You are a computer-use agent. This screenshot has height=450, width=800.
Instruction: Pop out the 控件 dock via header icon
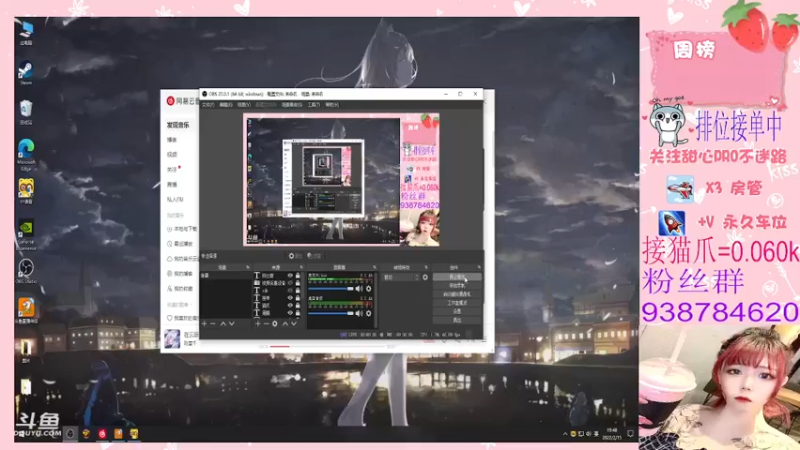[x=479, y=267]
